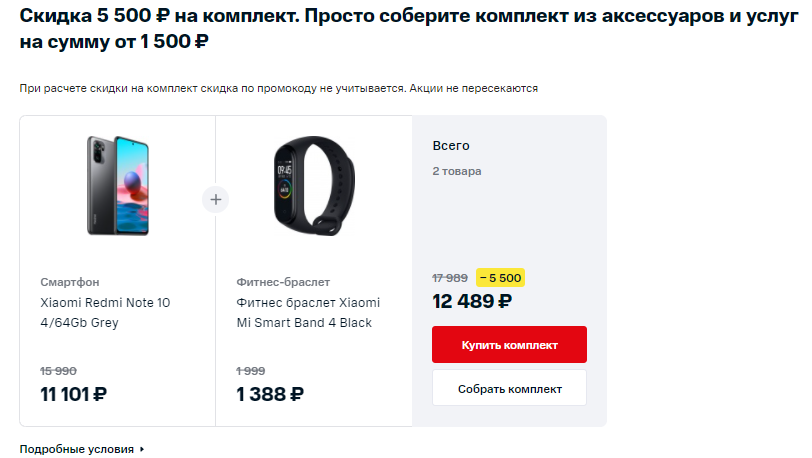
Task: Click the arrow next to Подробные условия
Action: 142,449
